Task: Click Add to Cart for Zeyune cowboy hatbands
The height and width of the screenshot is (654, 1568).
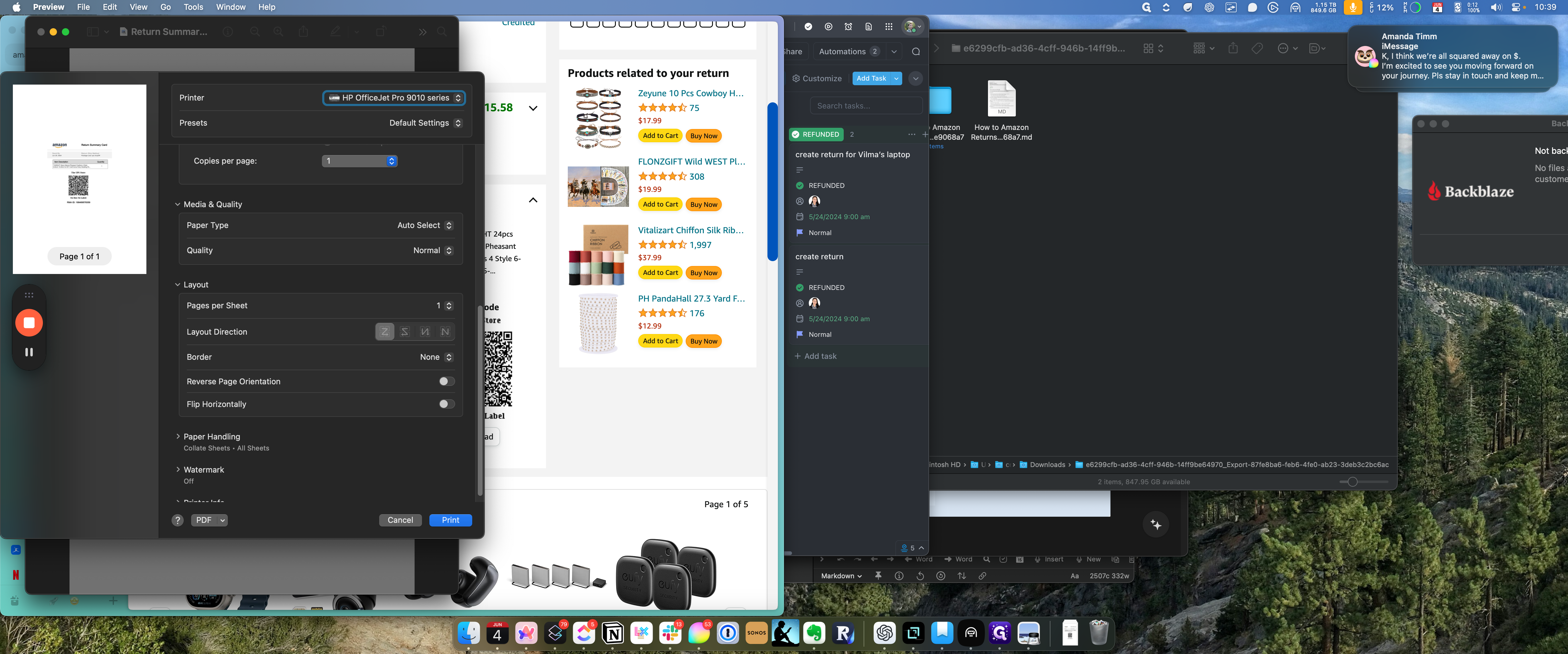Action: click(x=661, y=136)
